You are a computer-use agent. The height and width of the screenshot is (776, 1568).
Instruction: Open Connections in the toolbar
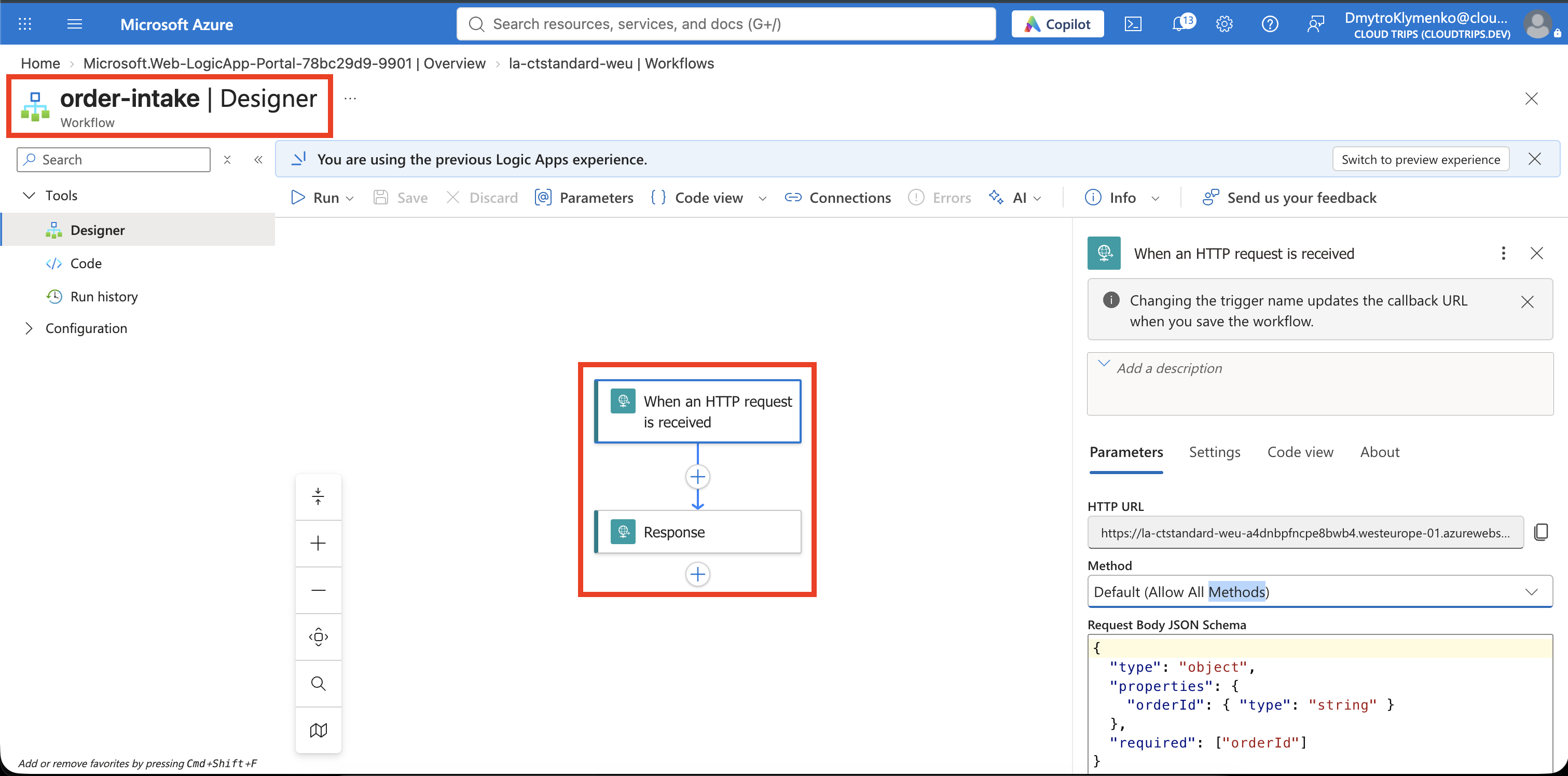pyautogui.click(x=837, y=198)
